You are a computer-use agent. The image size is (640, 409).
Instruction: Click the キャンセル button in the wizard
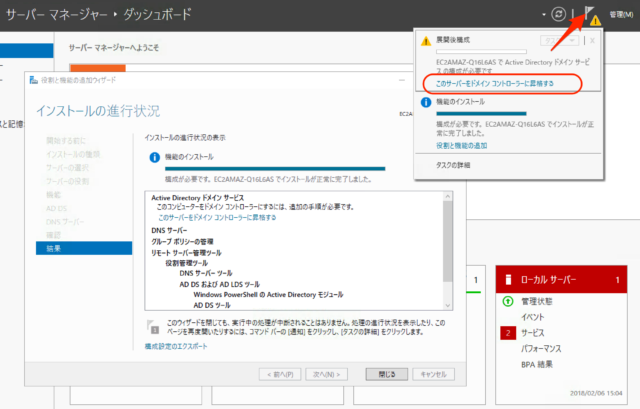(433, 374)
